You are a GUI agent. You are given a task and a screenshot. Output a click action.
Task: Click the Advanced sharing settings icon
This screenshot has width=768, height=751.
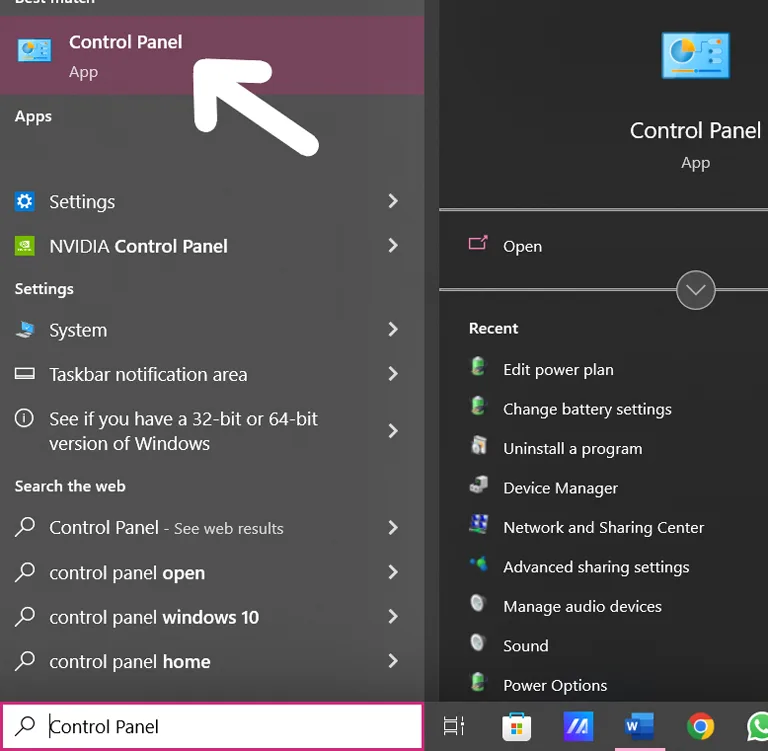(479, 564)
